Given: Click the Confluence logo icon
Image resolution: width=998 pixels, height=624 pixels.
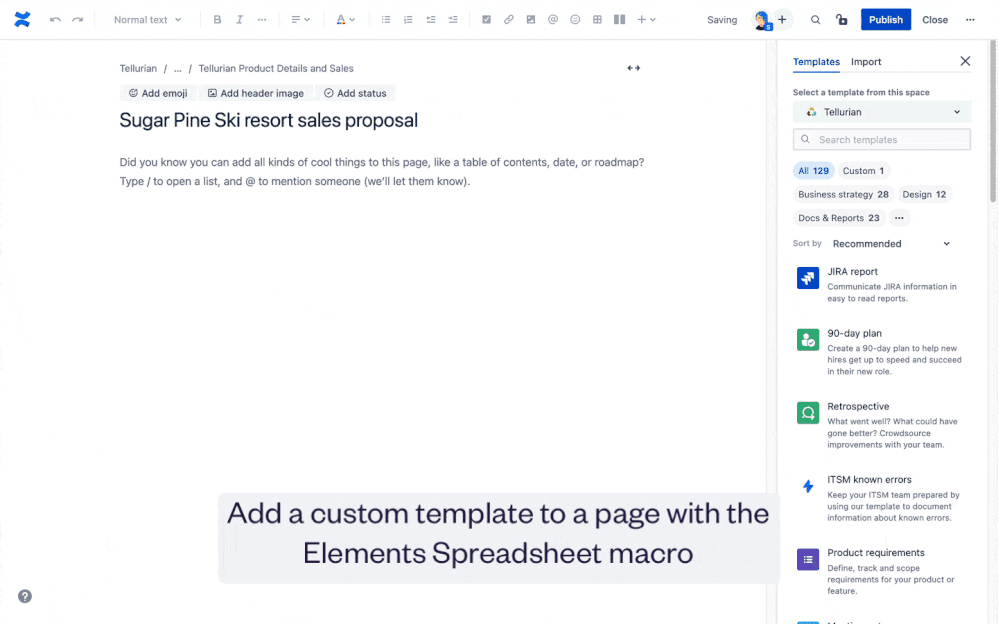Looking at the screenshot, I should [x=22, y=18].
